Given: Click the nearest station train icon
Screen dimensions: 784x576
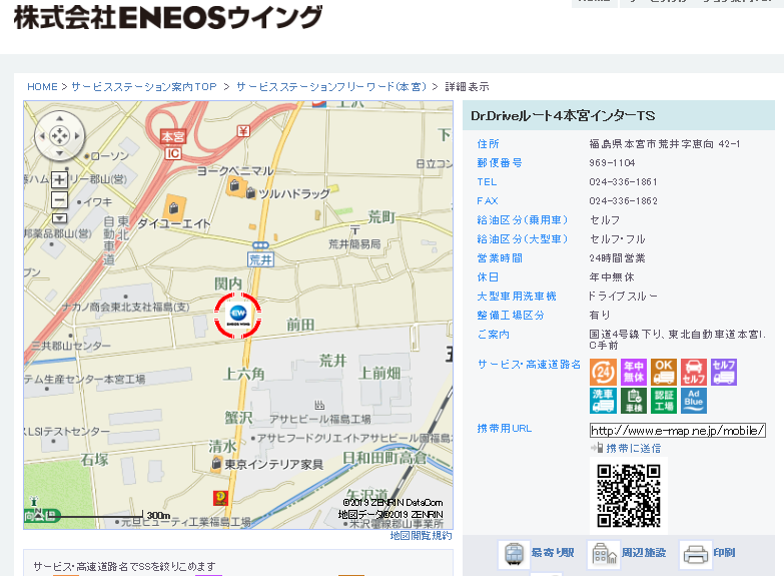Looking at the screenshot, I should (514, 554).
